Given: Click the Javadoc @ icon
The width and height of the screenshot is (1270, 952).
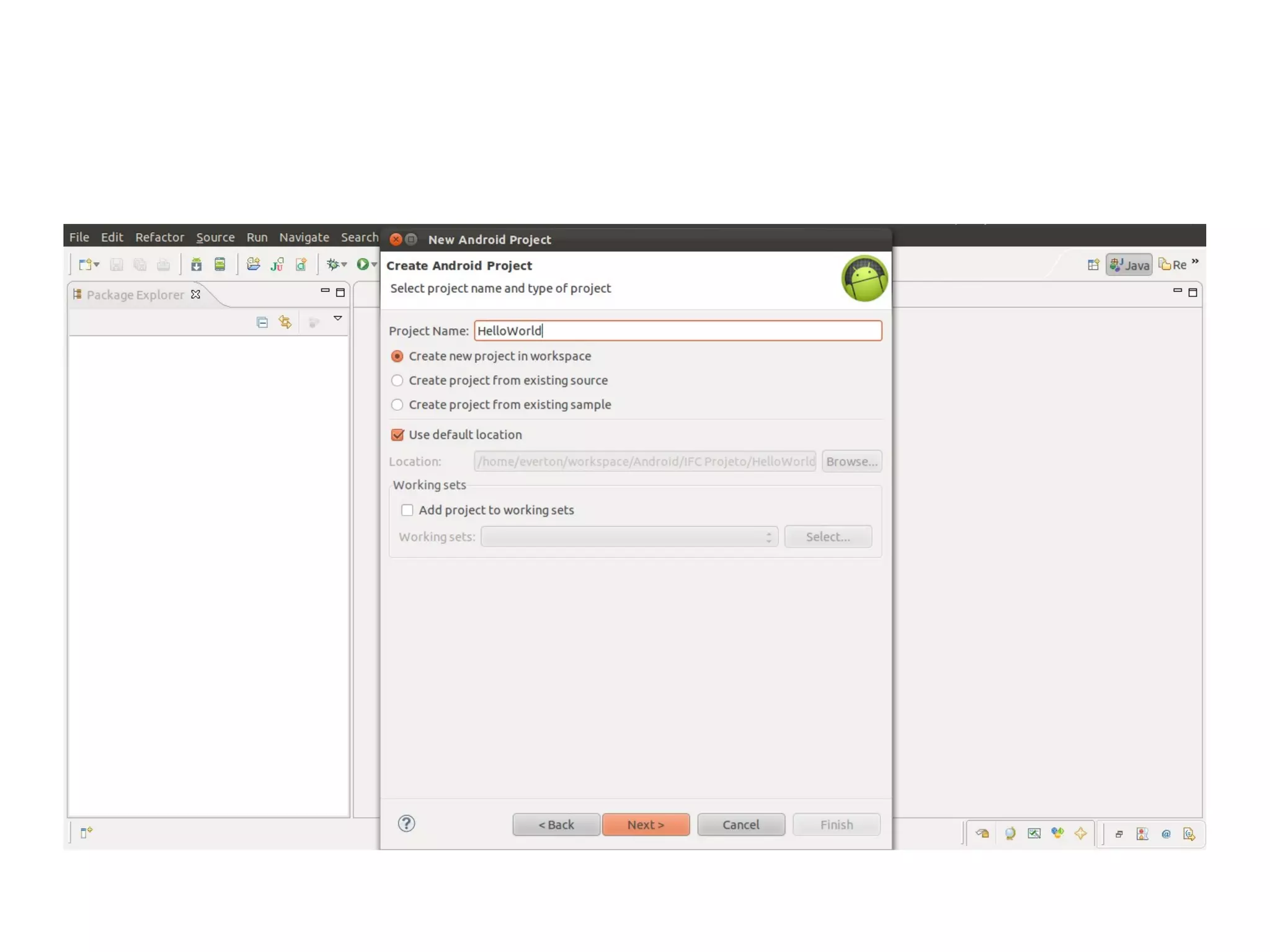Looking at the screenshot, I should pyautogui.click(x=1166, y=834).
